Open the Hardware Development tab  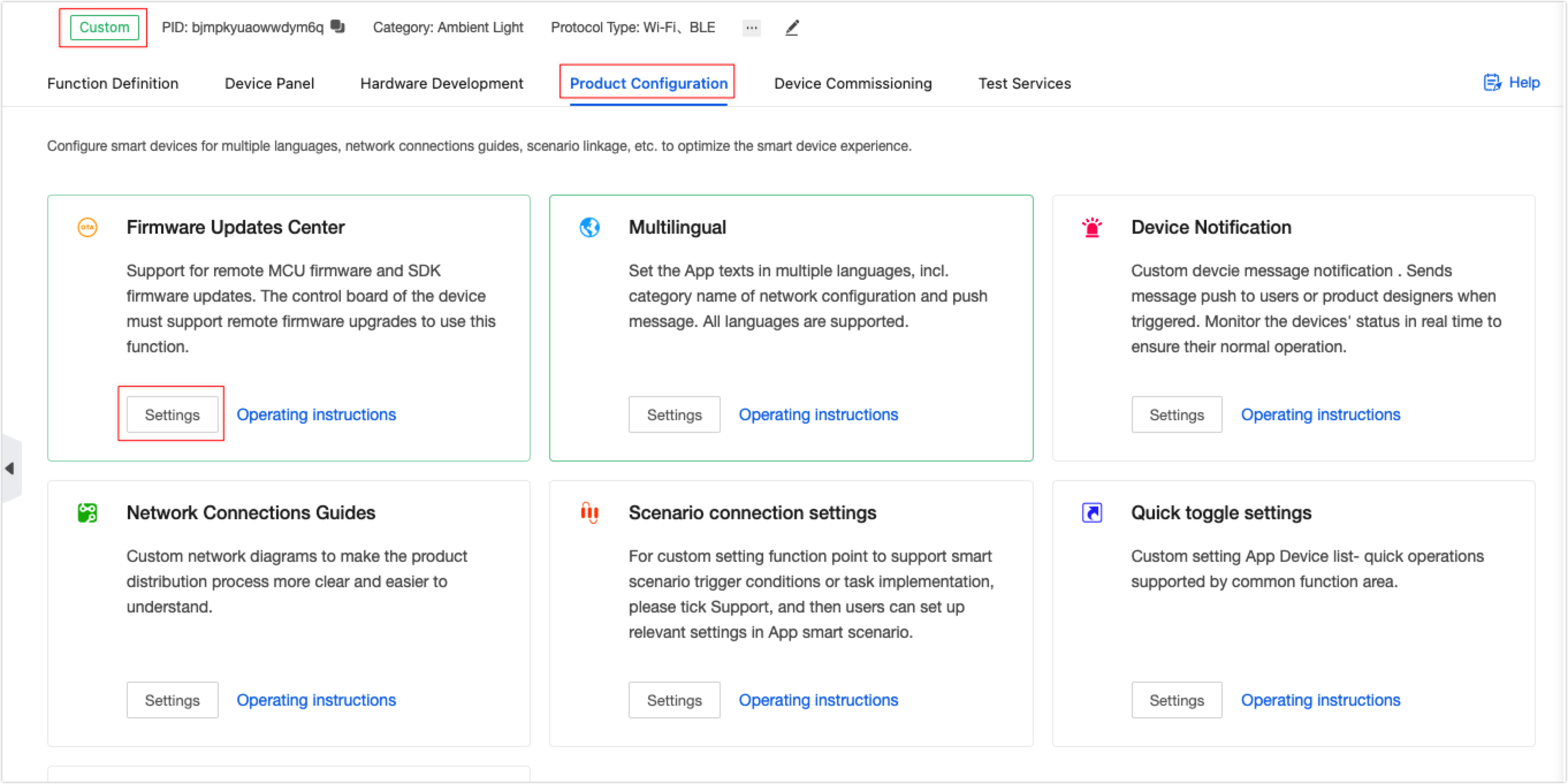442,83
